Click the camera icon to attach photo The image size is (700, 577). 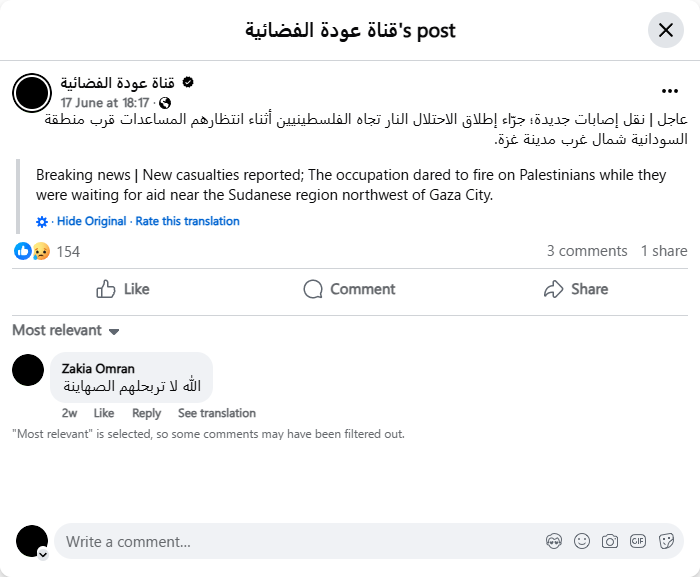[x=610, y=541]
